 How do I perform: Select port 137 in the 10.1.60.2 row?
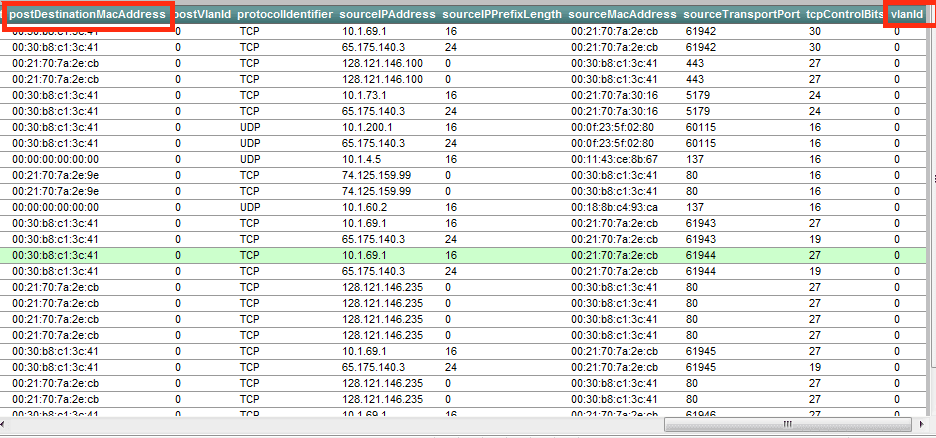point(695,207)
